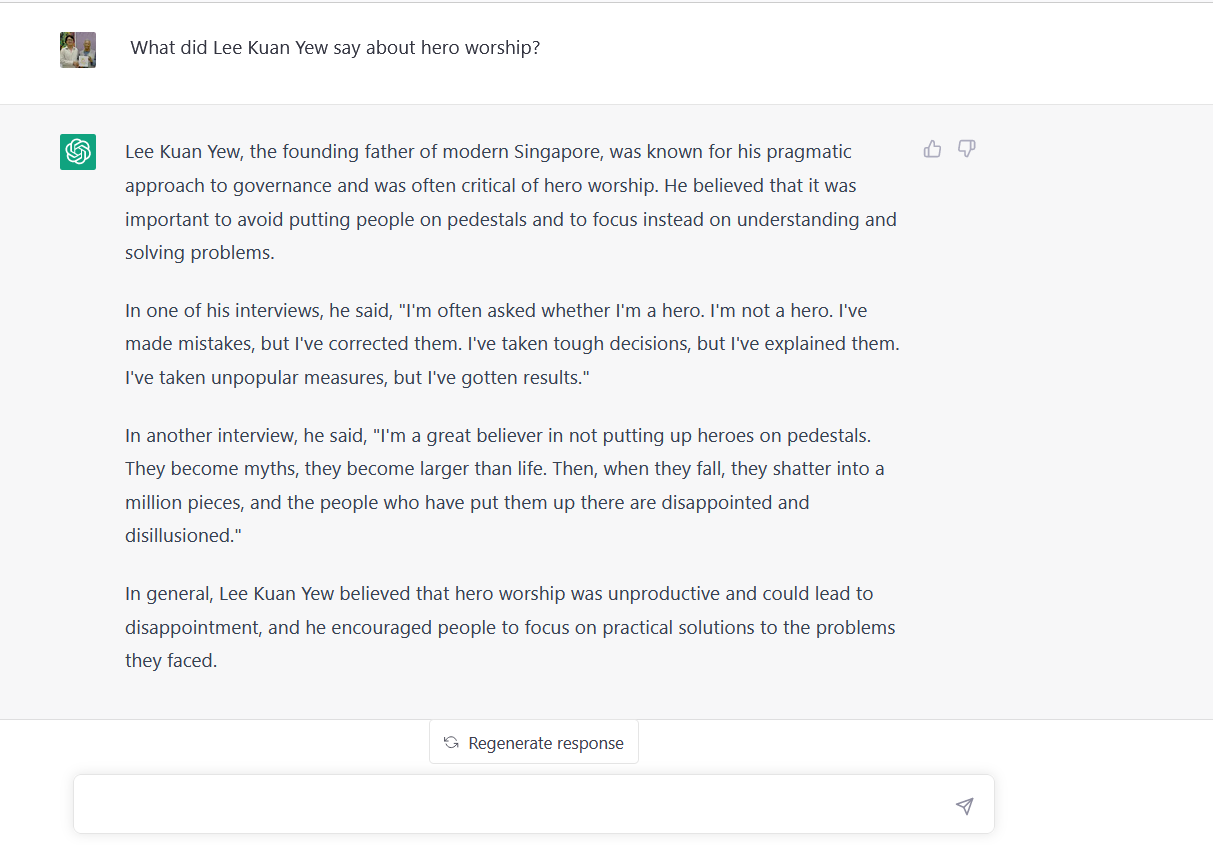Click the sentence "I'm not a hero."
Image resolution: width=1213 pixels, height=845 pixels.
click(x=771, y=311)
